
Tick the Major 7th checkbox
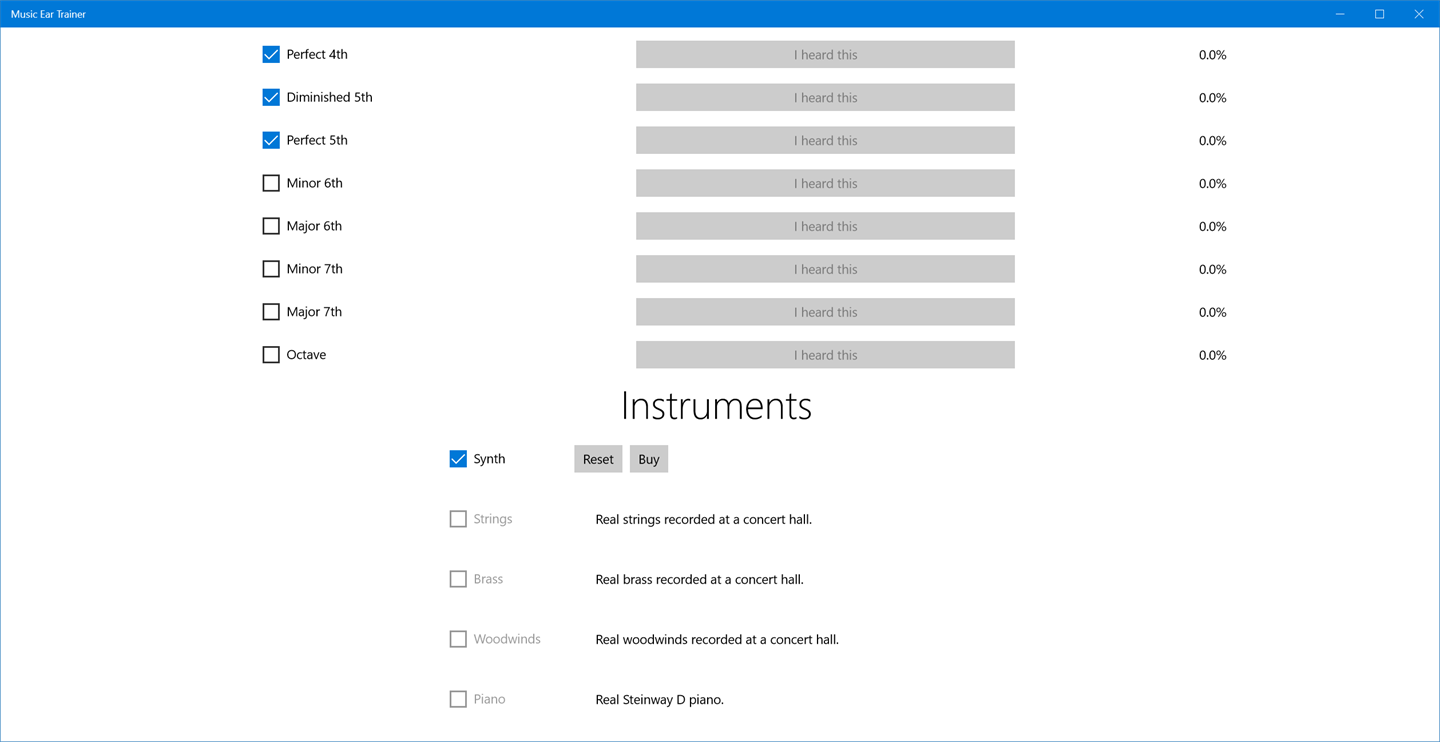tap(271, 312)
